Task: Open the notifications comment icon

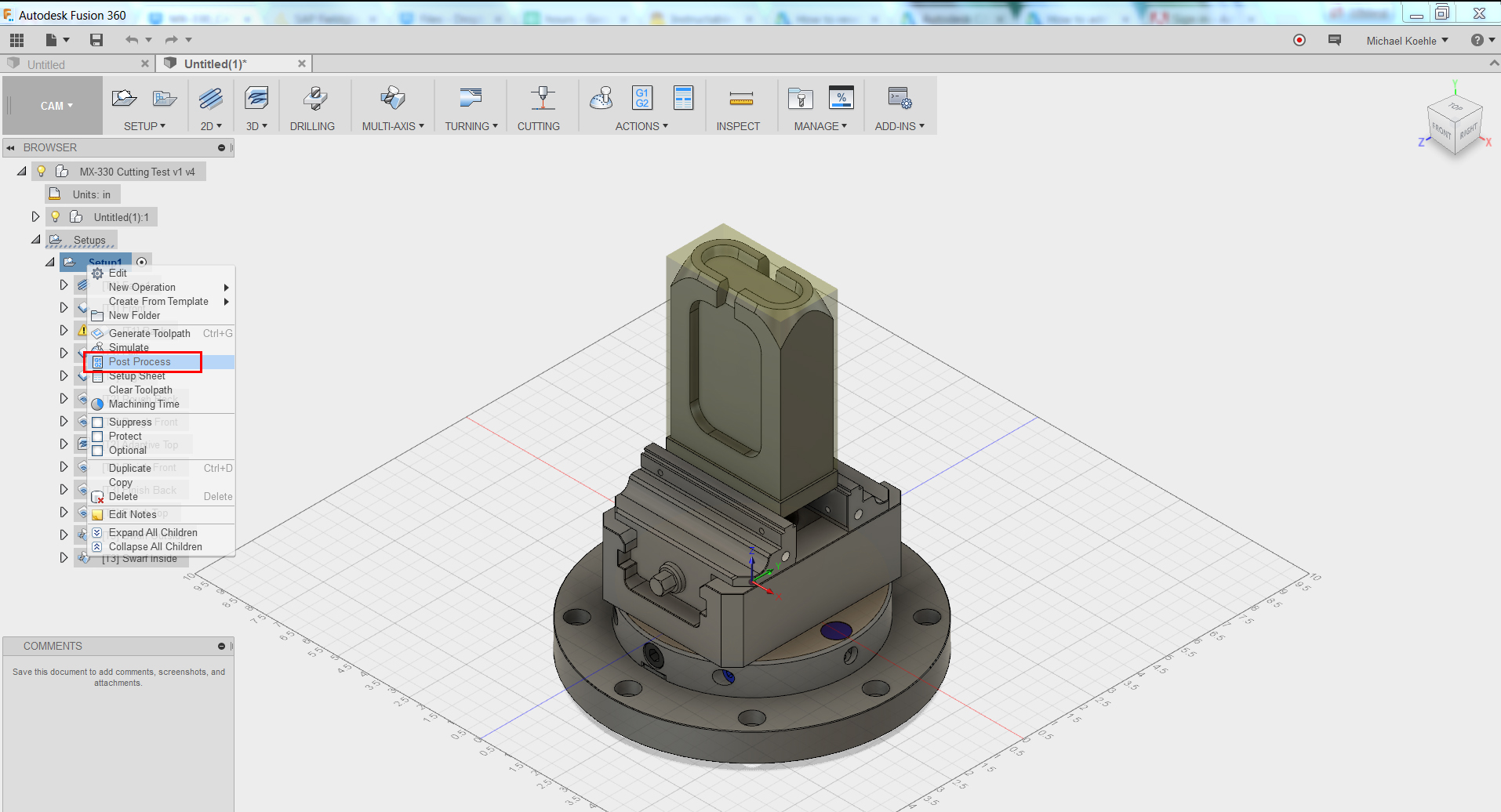Action: [1335, 40]
